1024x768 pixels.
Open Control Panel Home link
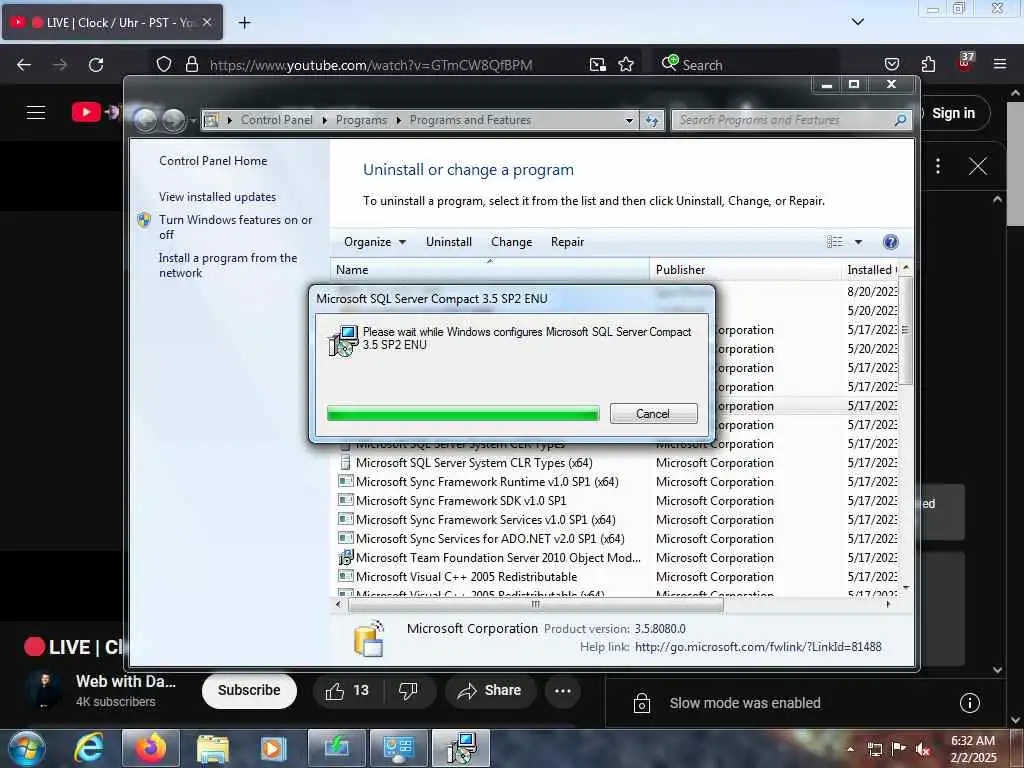coord(213,161)
